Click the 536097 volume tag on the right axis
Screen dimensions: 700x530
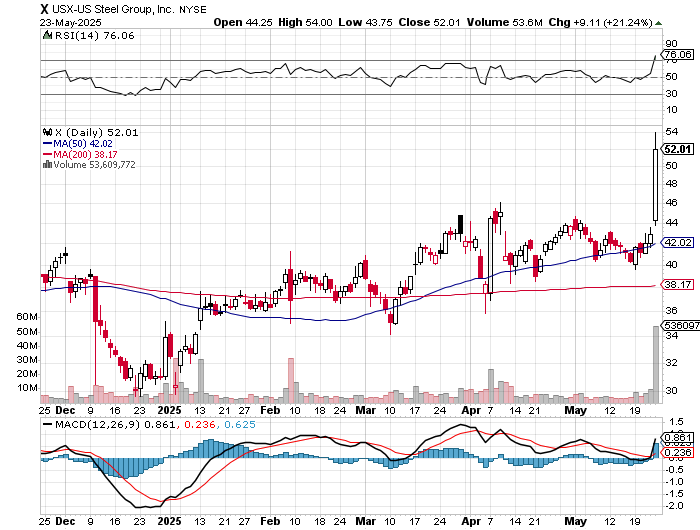(x=680, y=325)
